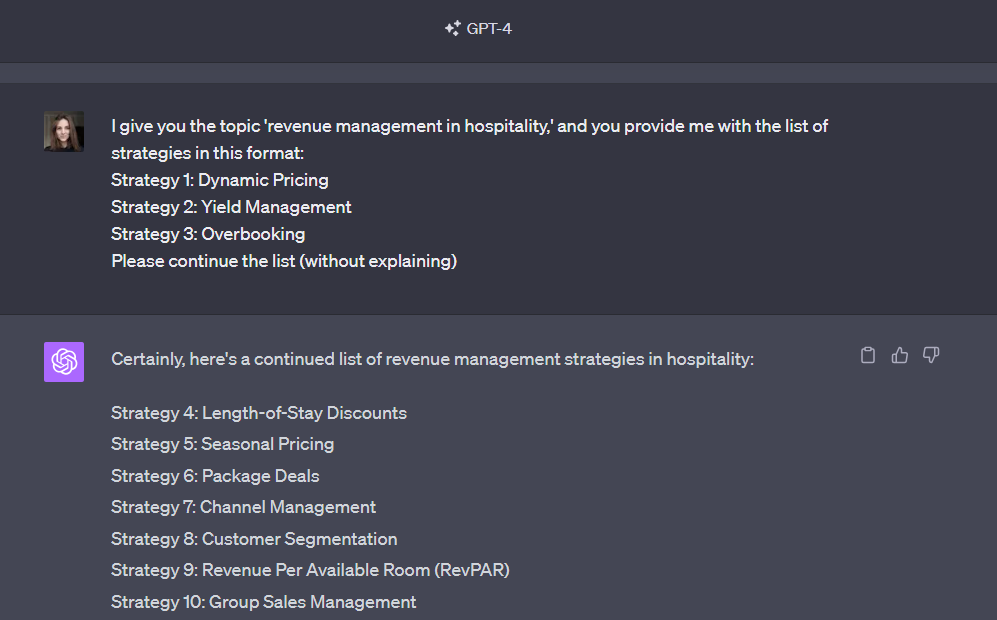Viewport: 997px width, 620px height.
Task: Click the 'Strategy 4: Length-of-Stay Discounts' line
Action: click(x=259, y=413)
